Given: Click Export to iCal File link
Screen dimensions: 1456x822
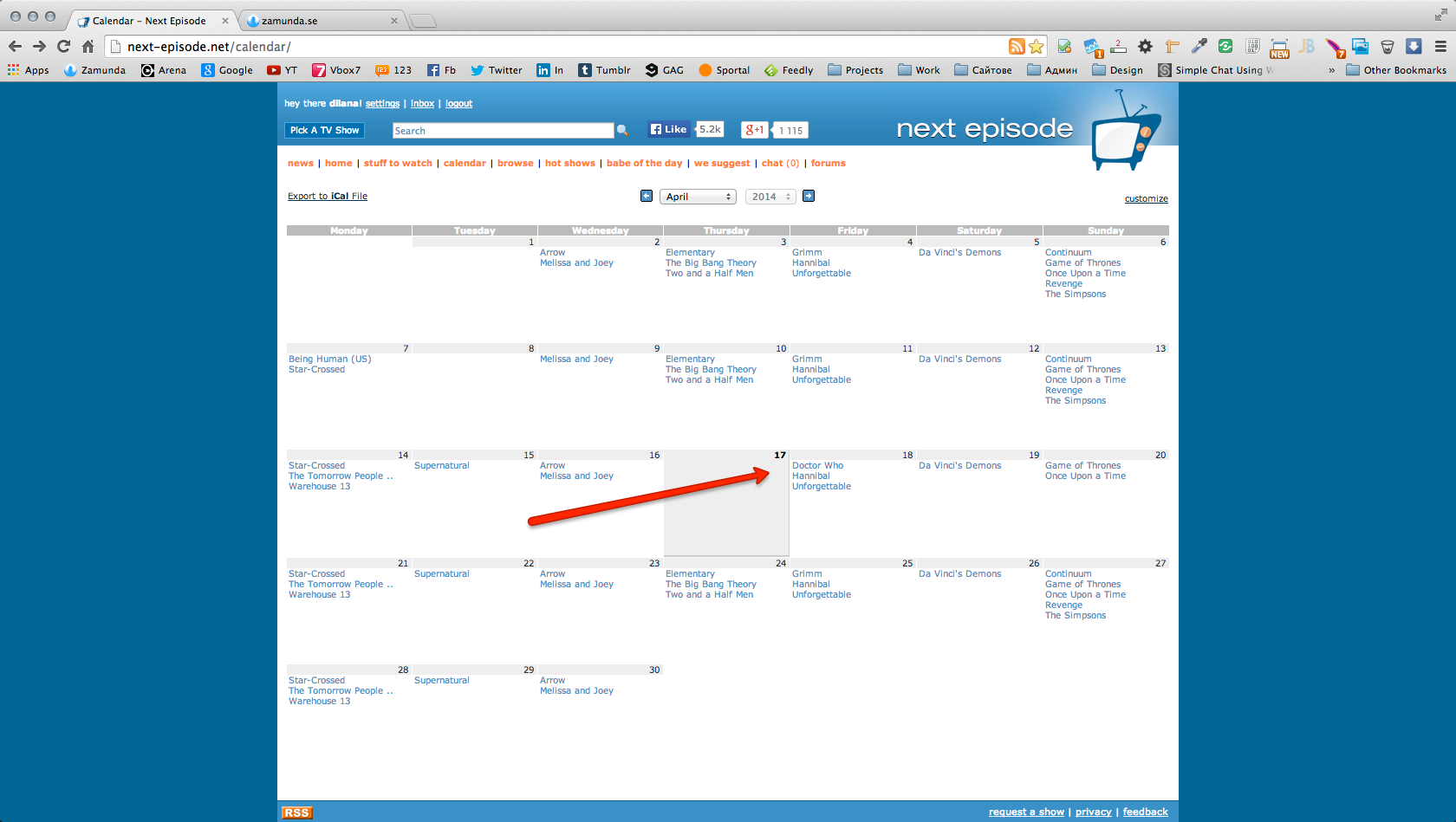Looking at the screenshot, I should coord(328,197).
